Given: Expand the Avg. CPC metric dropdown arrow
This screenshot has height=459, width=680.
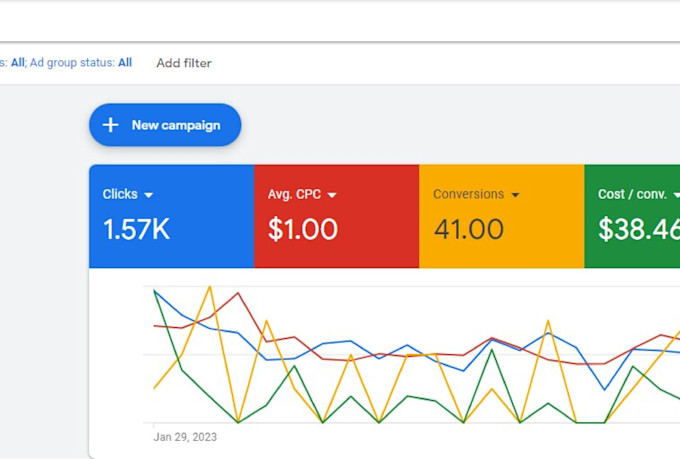Looking at the screenshot, I should point(332,195).
